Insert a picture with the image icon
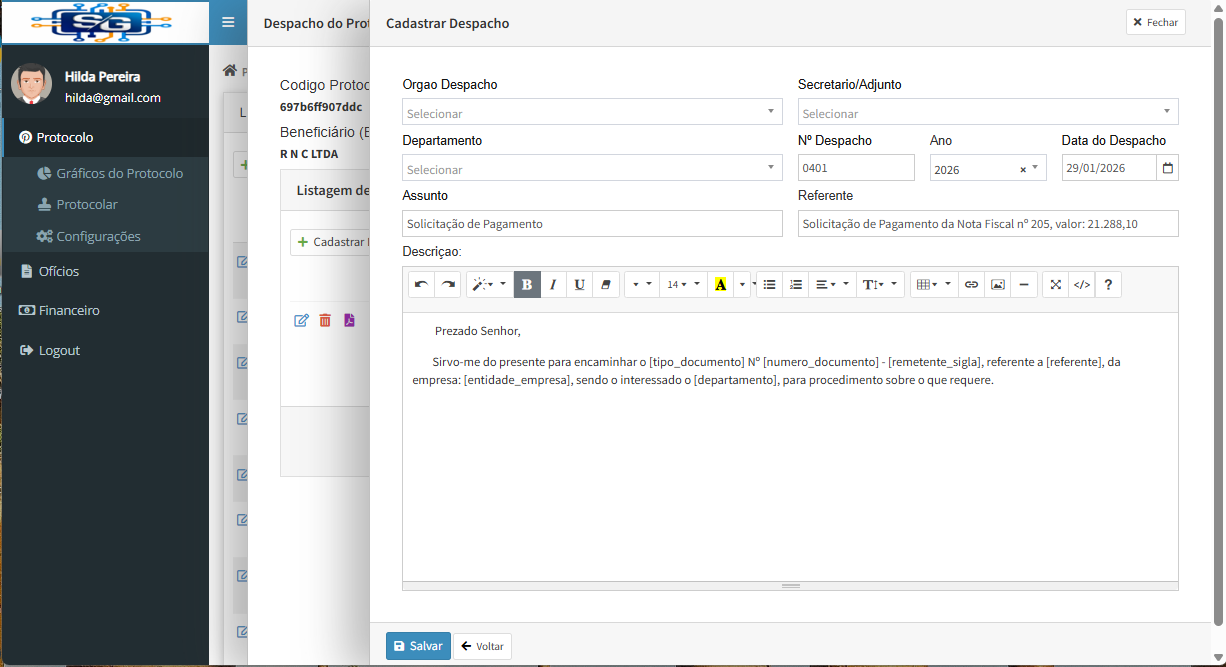Image resolution: width=1226 pixels, height=667 pixels. click(997, 284)
